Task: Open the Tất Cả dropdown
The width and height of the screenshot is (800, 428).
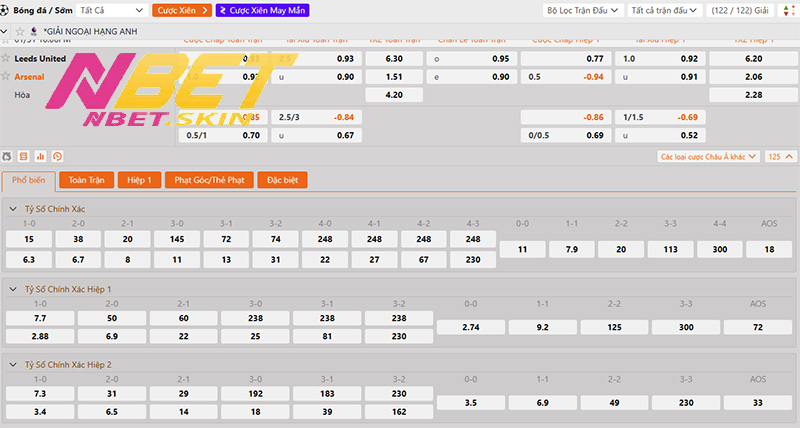Action: click(111, 10)
